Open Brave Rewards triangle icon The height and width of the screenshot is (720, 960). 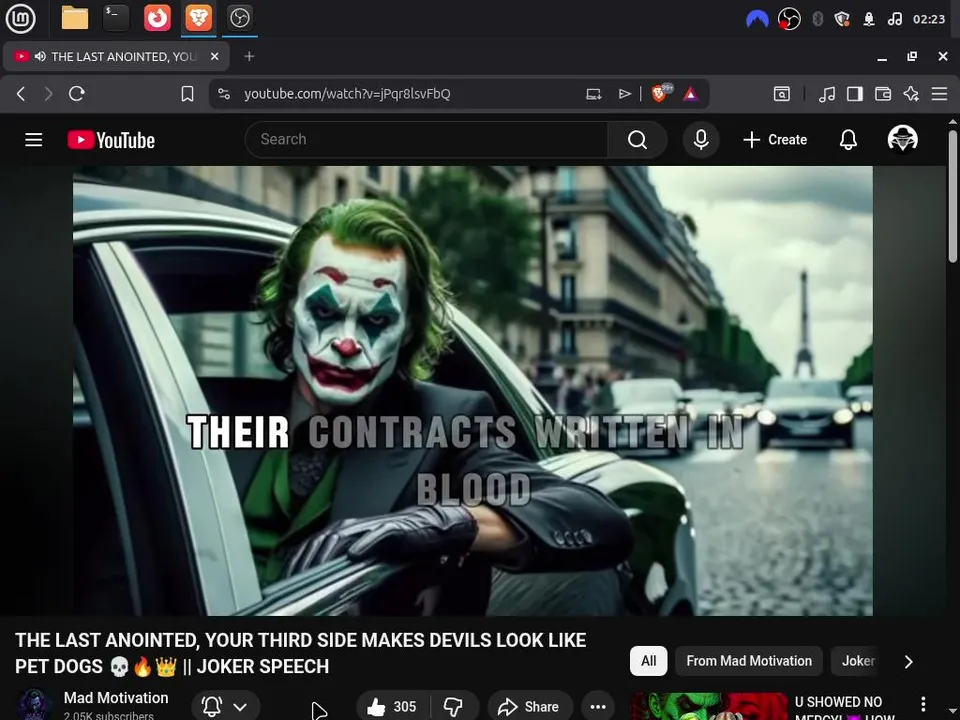click(x=691, y=94)
